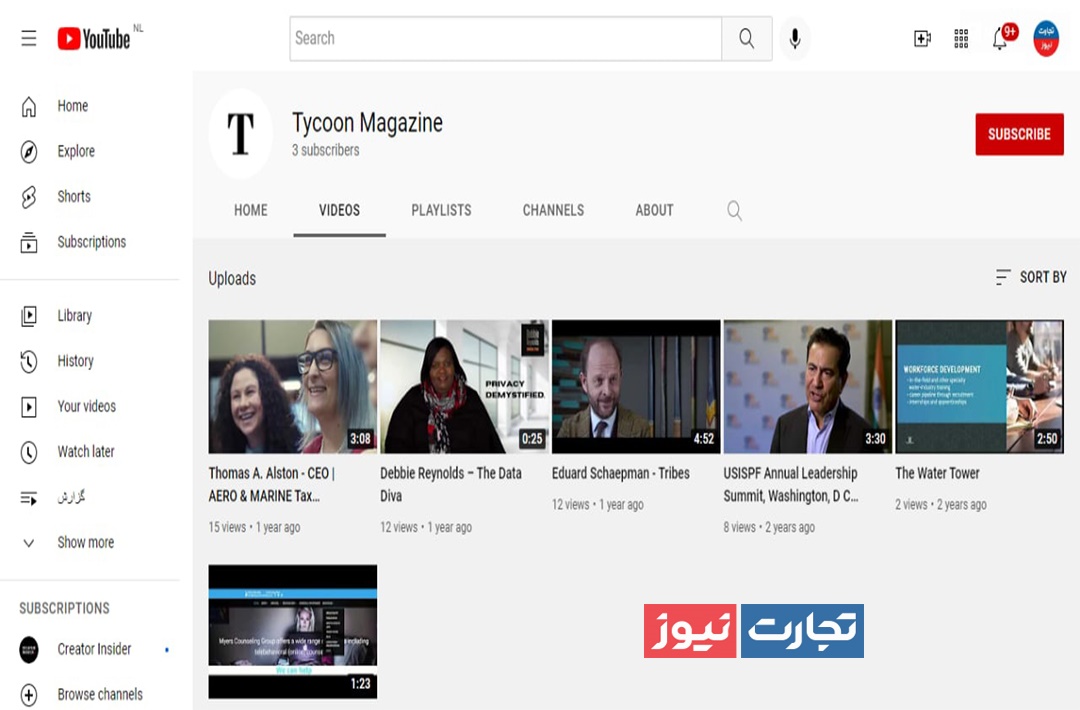Click the Library sidebar icon
Screen dimensions: 1080x710
coord(29,316)
